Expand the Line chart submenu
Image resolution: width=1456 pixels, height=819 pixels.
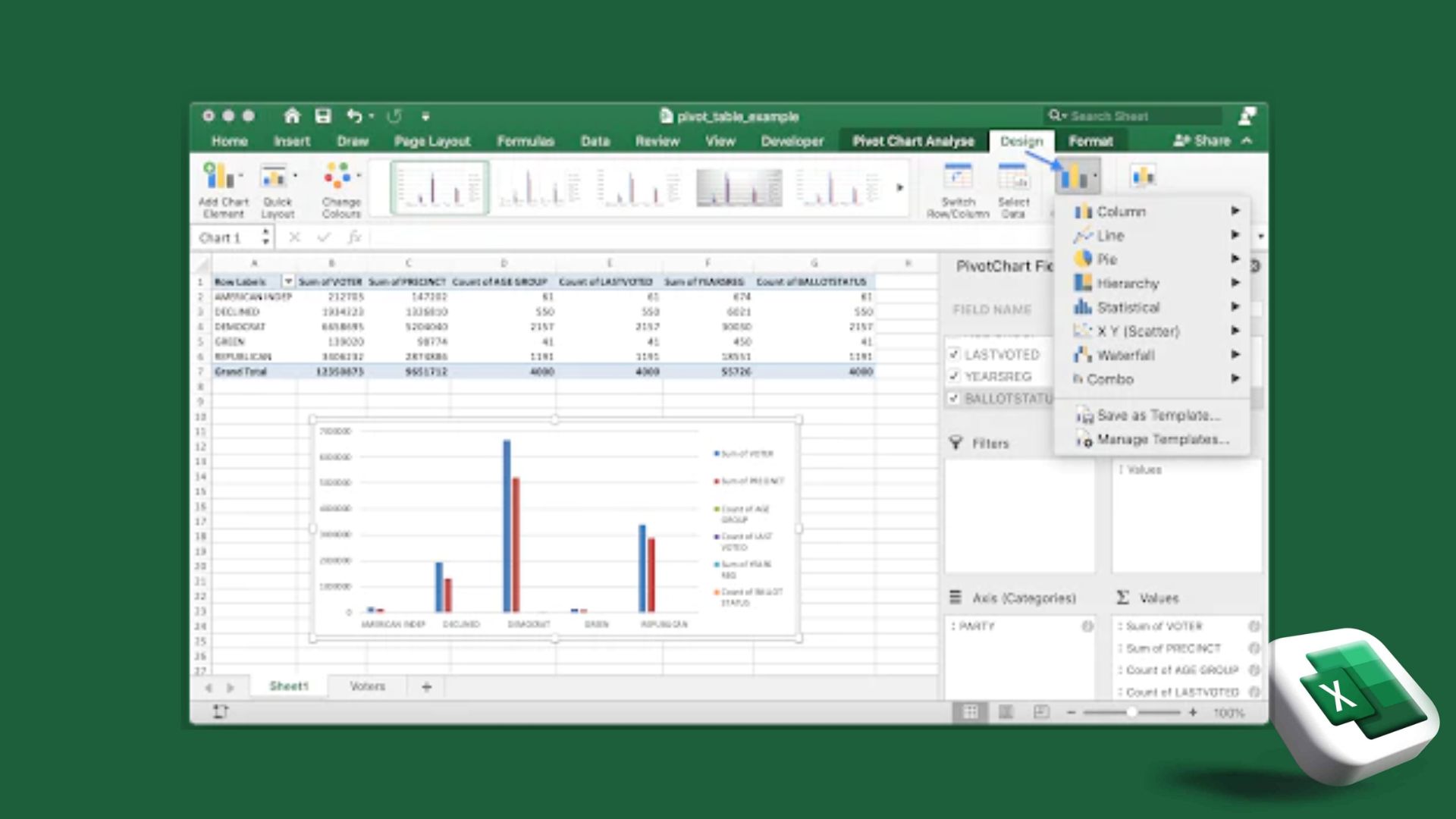coord(1235,235)
